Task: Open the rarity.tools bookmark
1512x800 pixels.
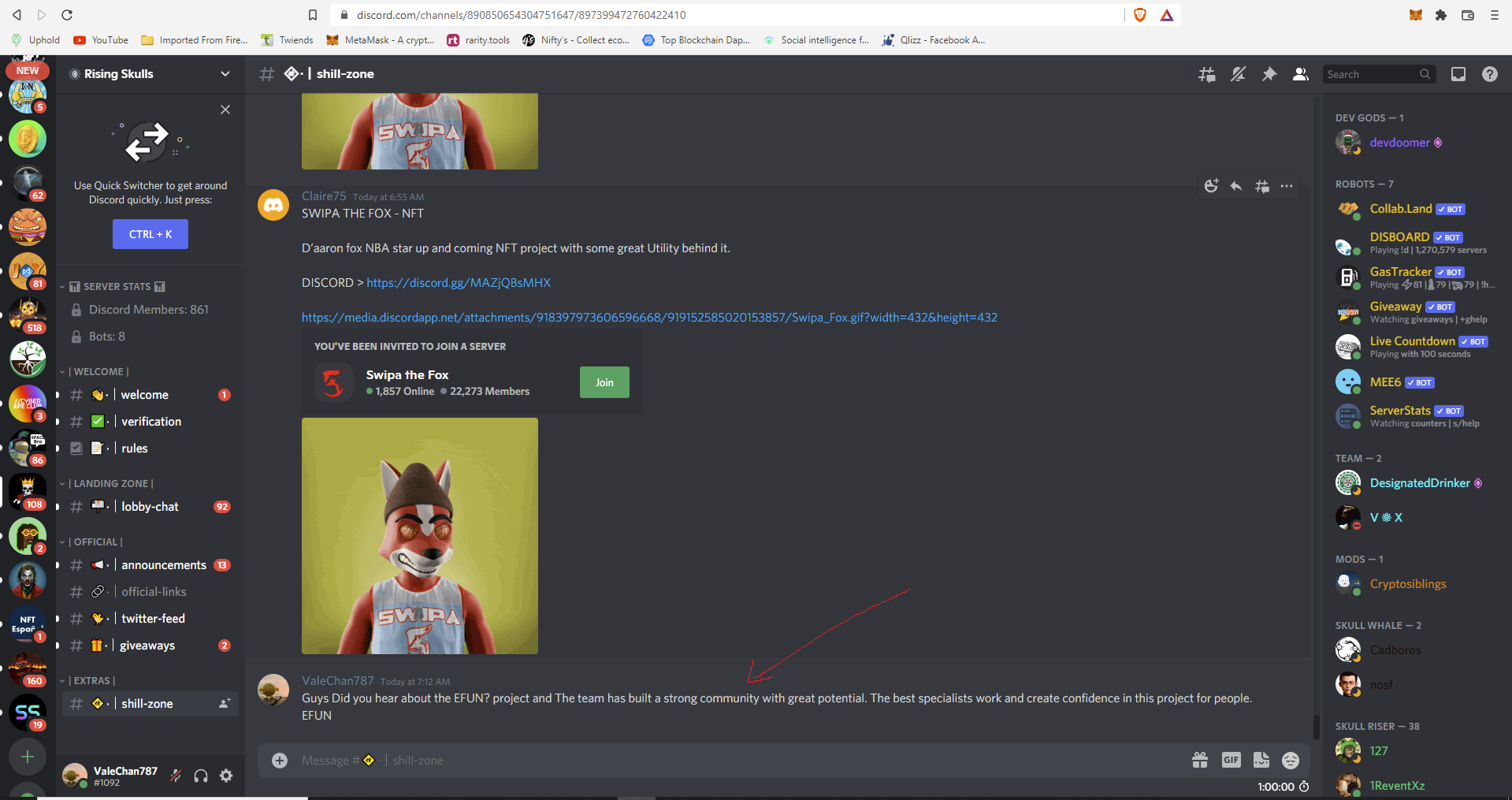Action: tap(478, 40)
